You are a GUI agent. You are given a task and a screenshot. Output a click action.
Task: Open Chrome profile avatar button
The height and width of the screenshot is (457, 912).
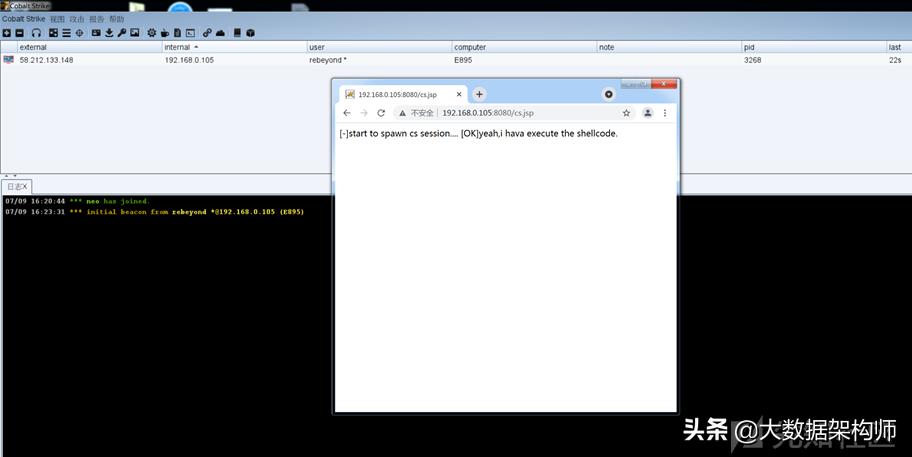point(647,113)
